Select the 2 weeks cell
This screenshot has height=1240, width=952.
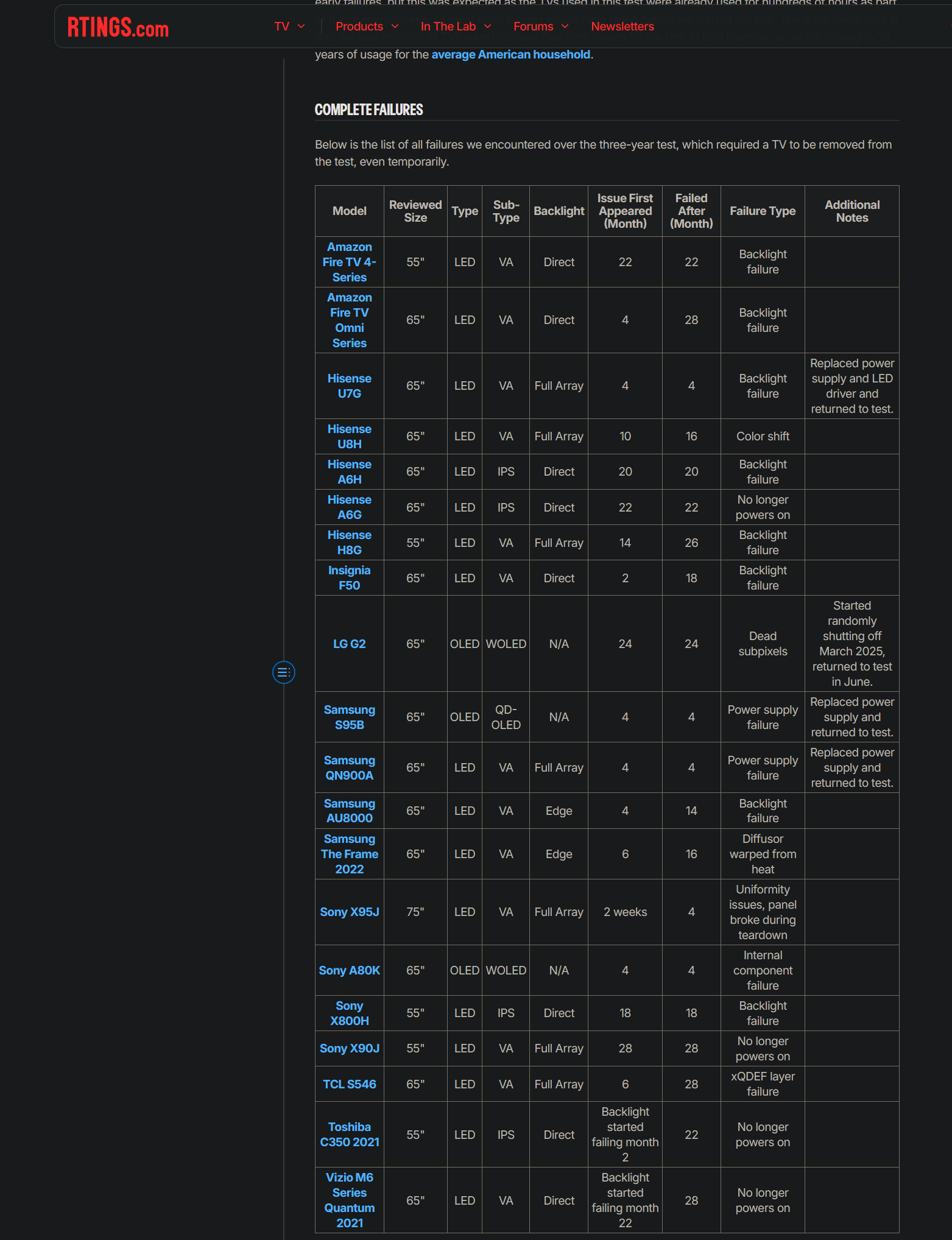click(x=626, y=912)
